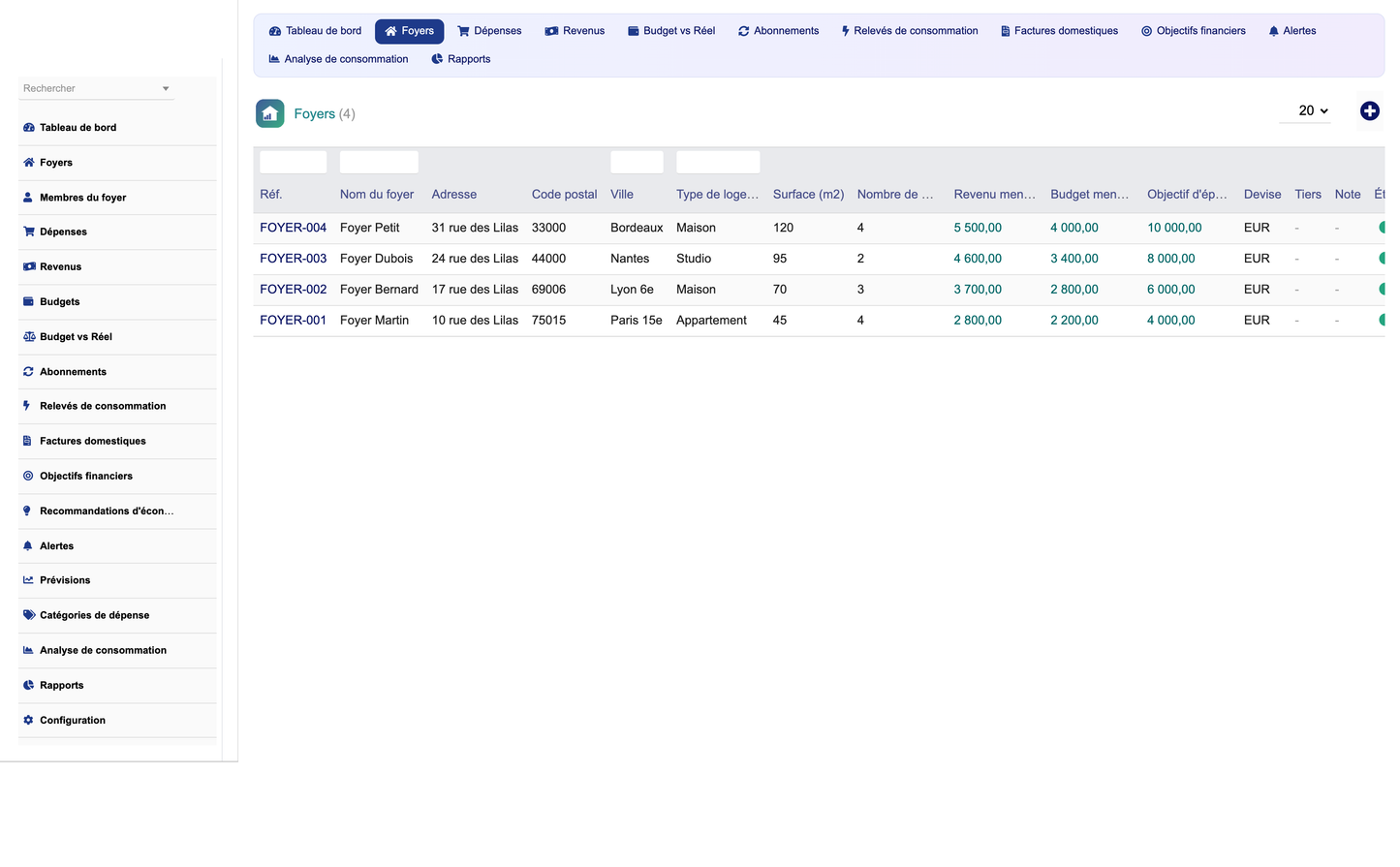Click the Foyers house icon beside the title
1400x867 pixels.
[270, 113]
